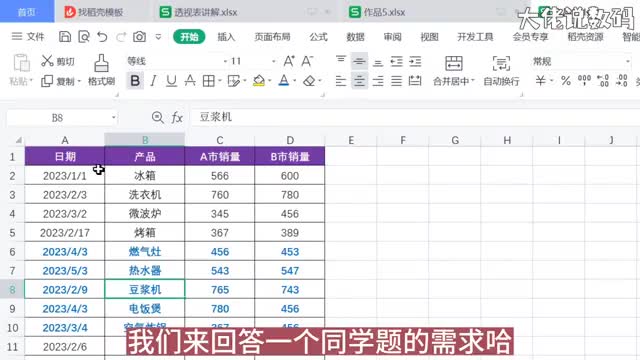The width and height of the screenshot is (640, 360).
Task: Click the cell style drawing icon
Action: coord(233,81)
